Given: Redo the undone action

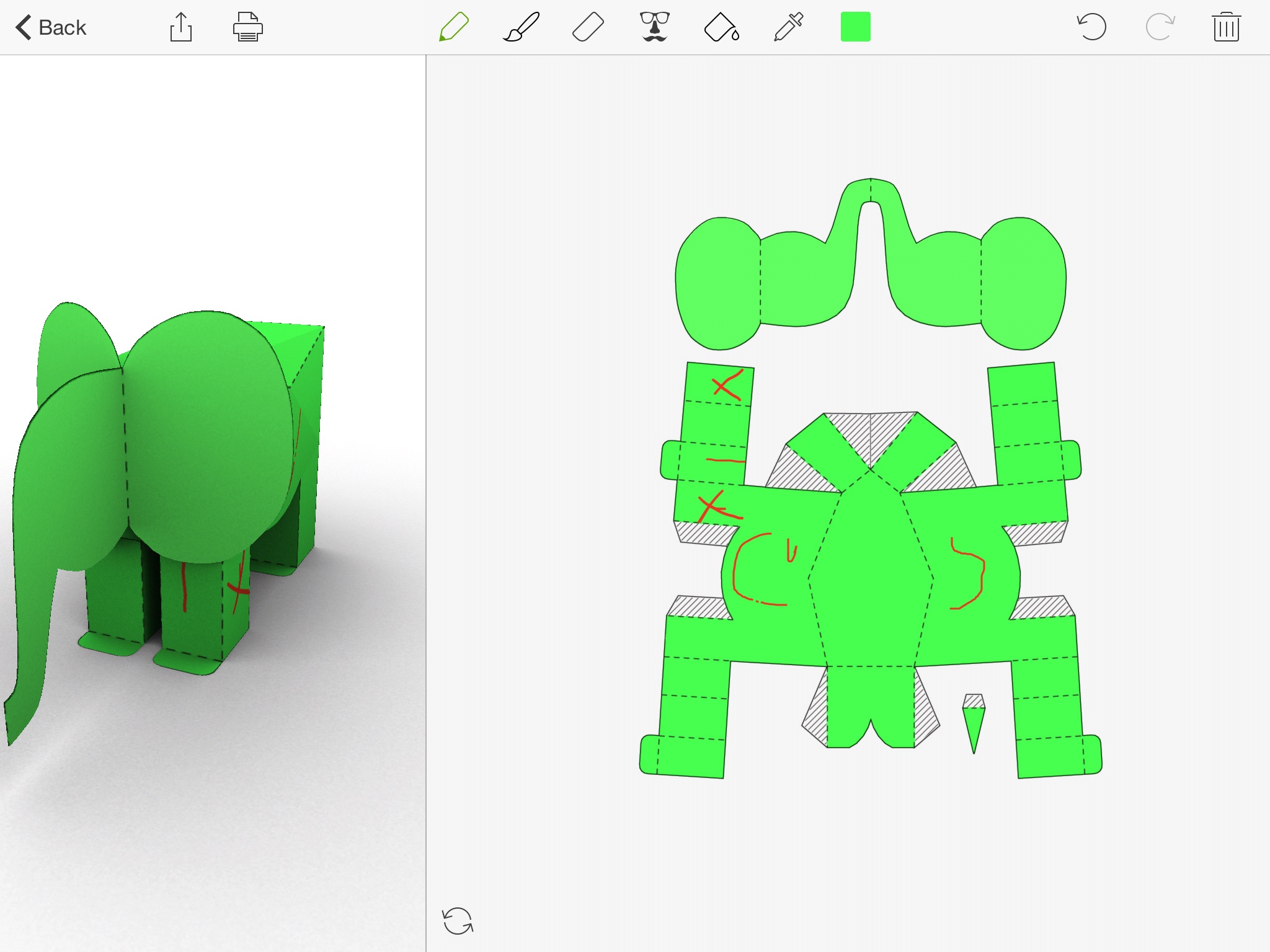Looking at the screenshot, I should pos(1159,27).
